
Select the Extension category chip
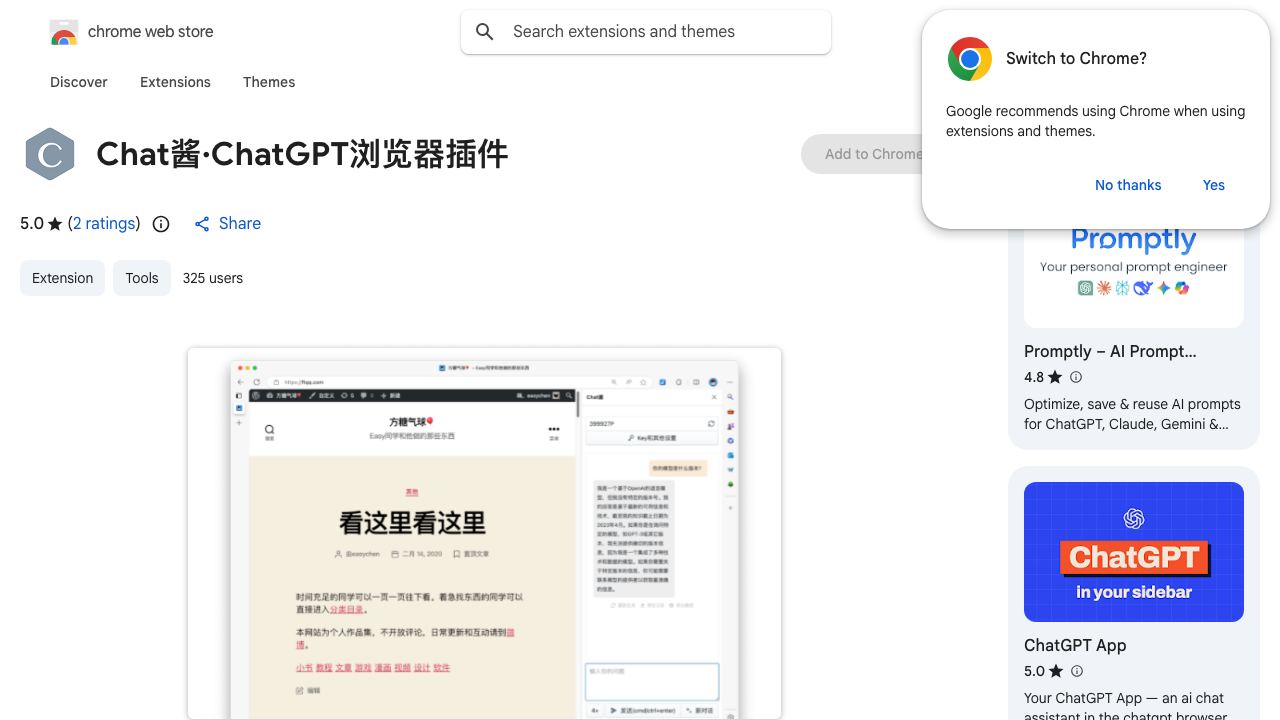pyautogui.click(x=62, y=278)
